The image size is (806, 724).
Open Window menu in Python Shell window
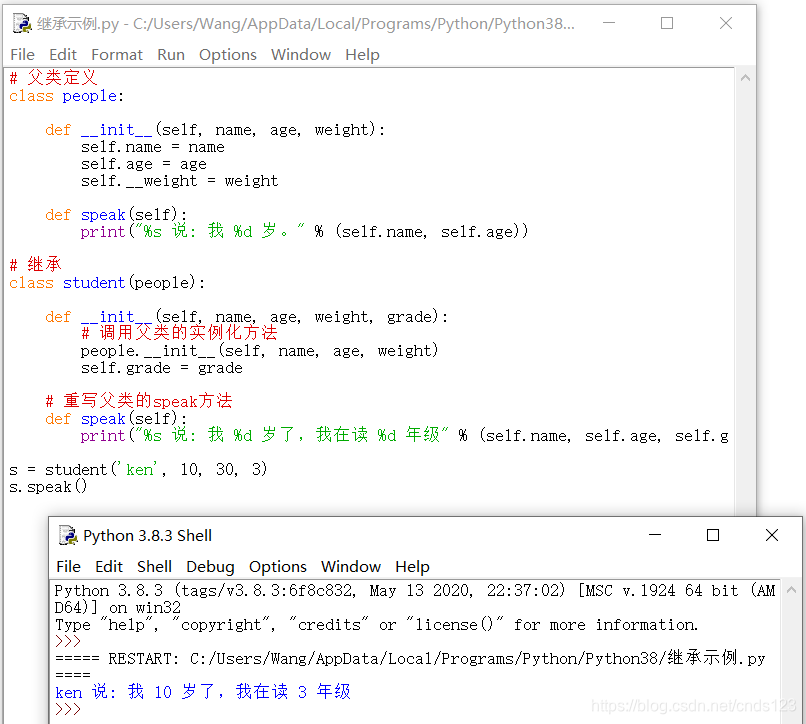click(351, 566)
